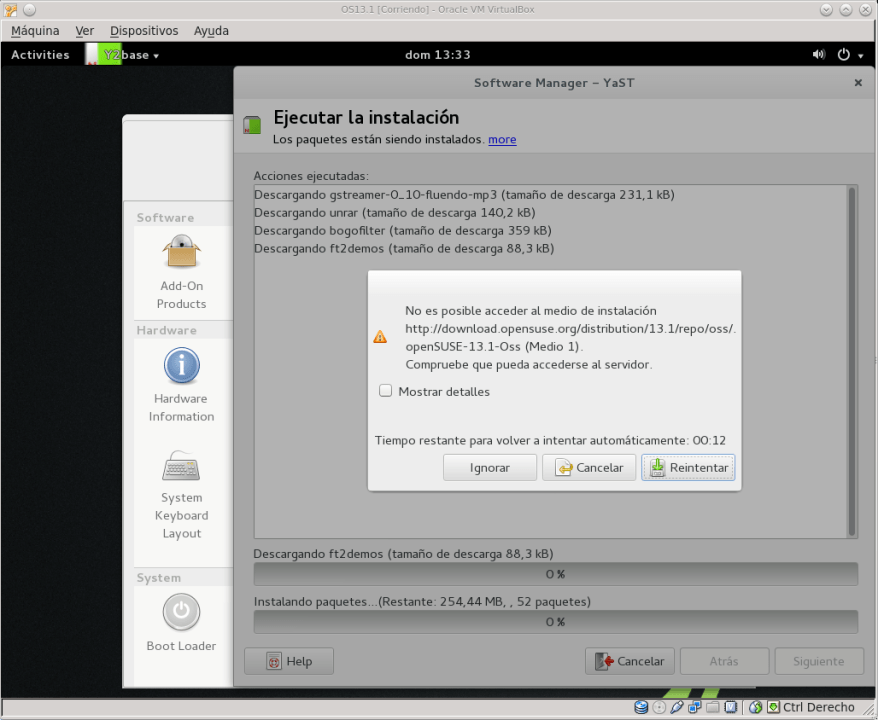The width and height of the screenshot is (878, 720).
Task: Open the power menu in the top panel
Action: pyautogui.click(x=845, y=54)
